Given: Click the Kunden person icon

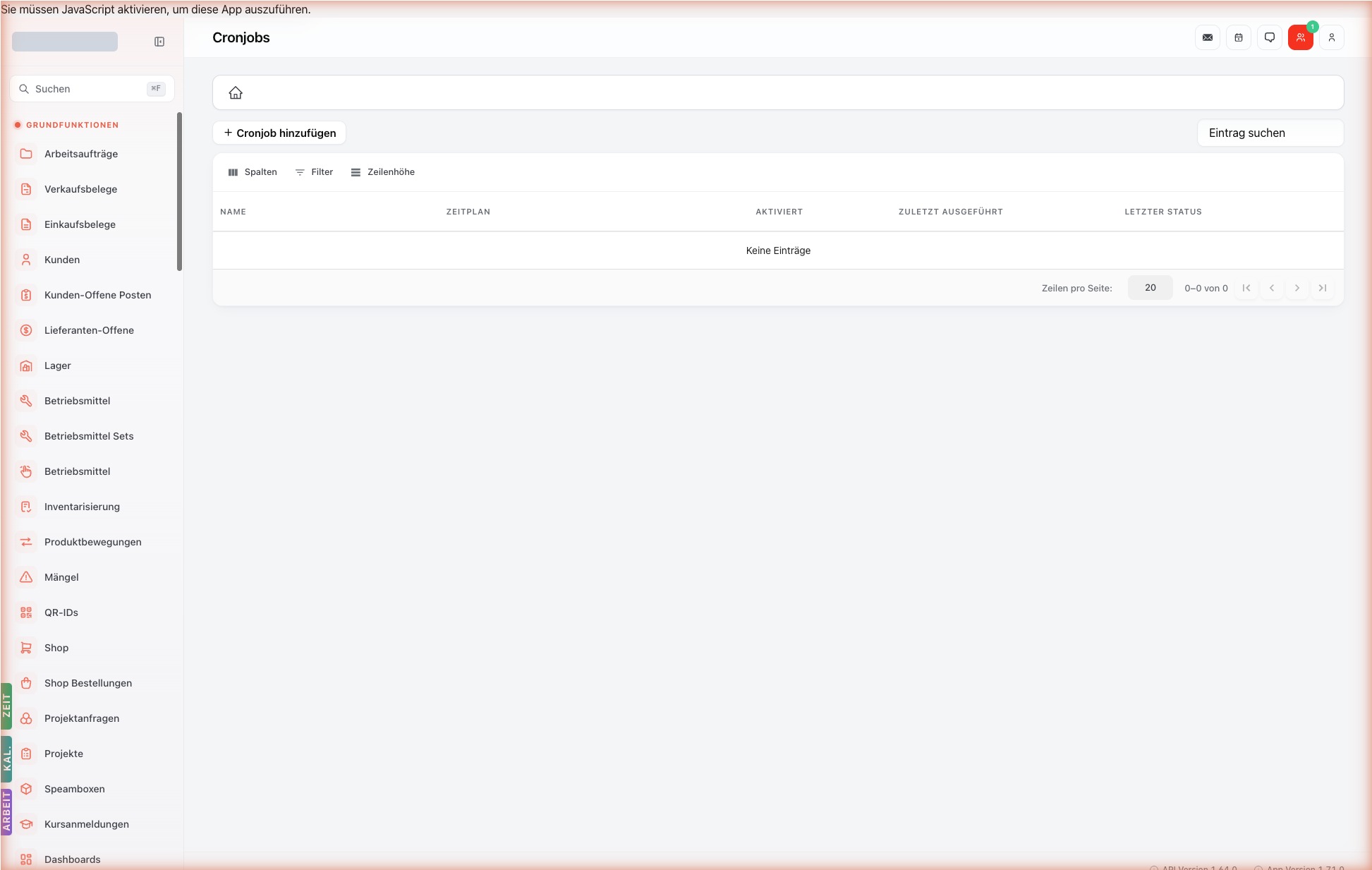Looking at the screenshot, I should pyautogui.click(x=26, y=260).
